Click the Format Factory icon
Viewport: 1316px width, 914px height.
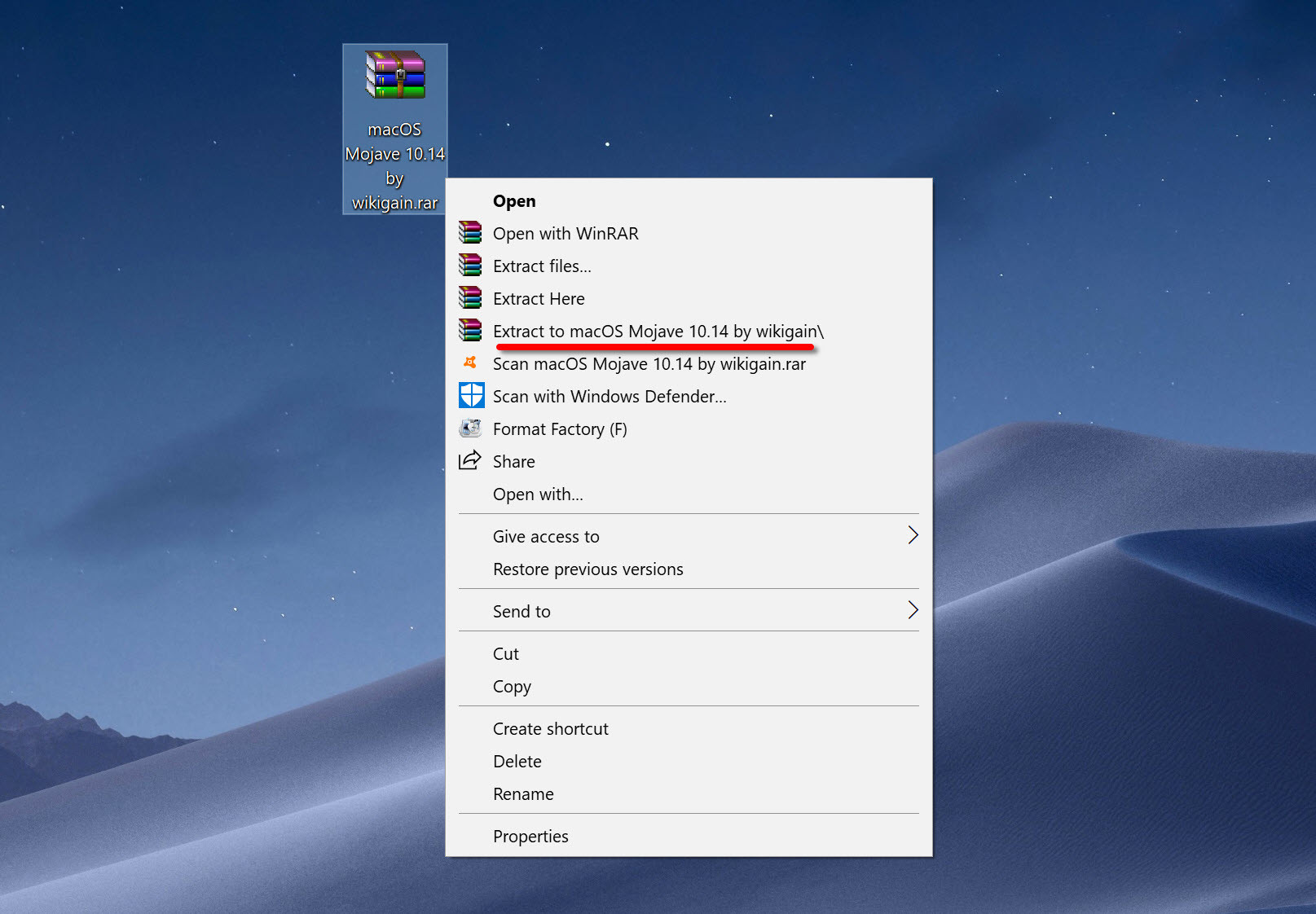pyautogui.click(x=470, y=428)
